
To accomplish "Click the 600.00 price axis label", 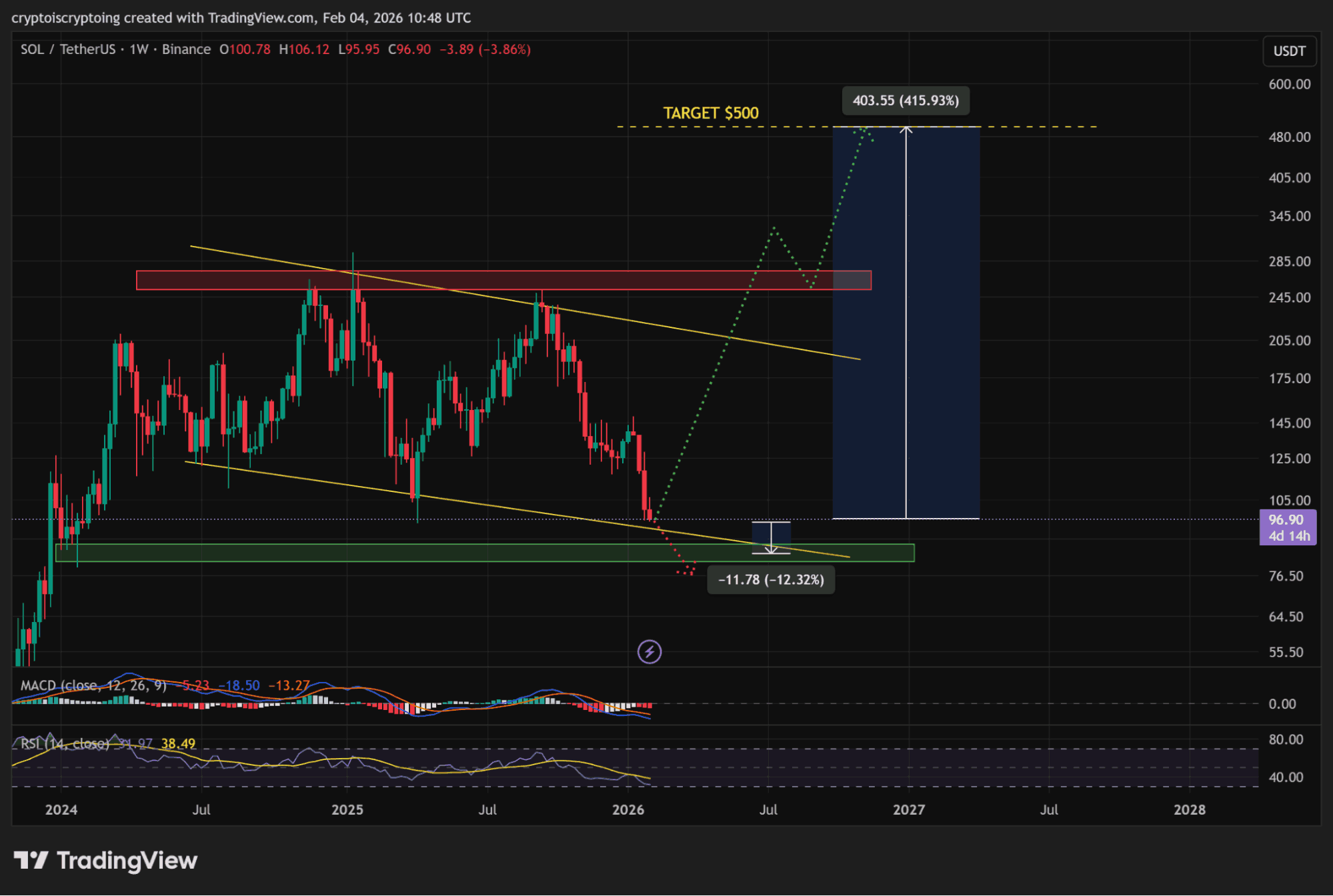I will (x=1289, y=84).
